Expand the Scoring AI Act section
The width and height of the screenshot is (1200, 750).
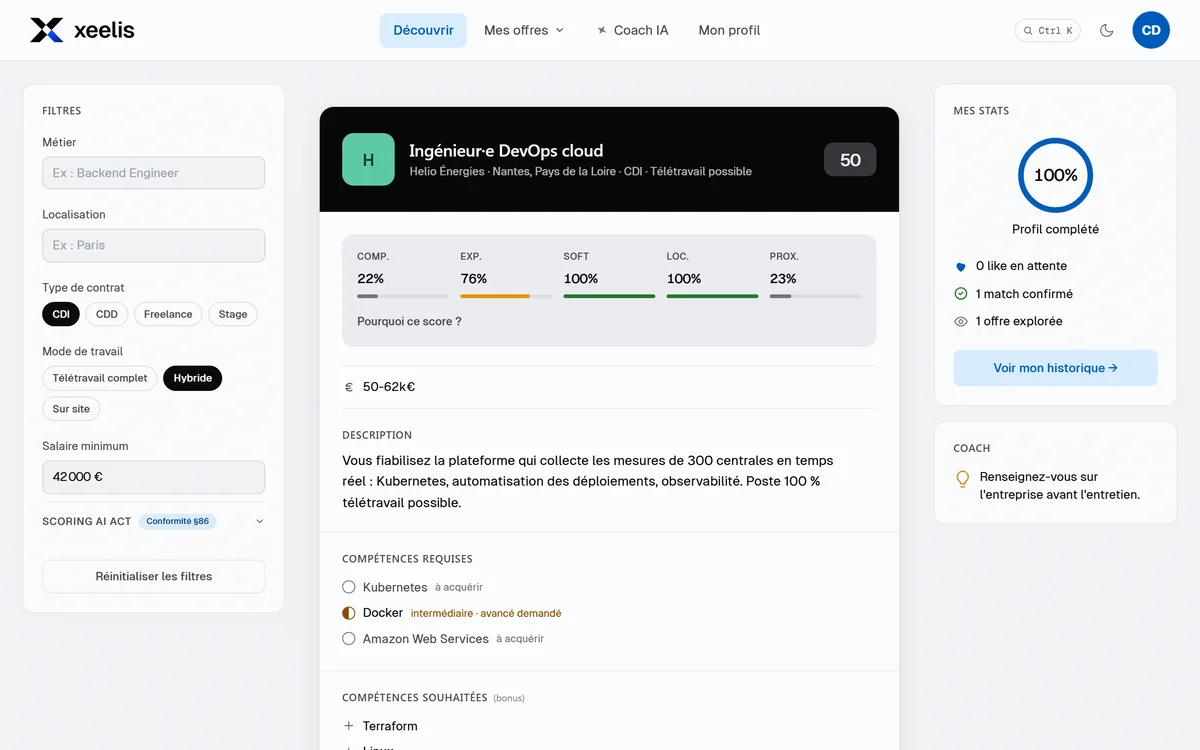coord(154,521)
